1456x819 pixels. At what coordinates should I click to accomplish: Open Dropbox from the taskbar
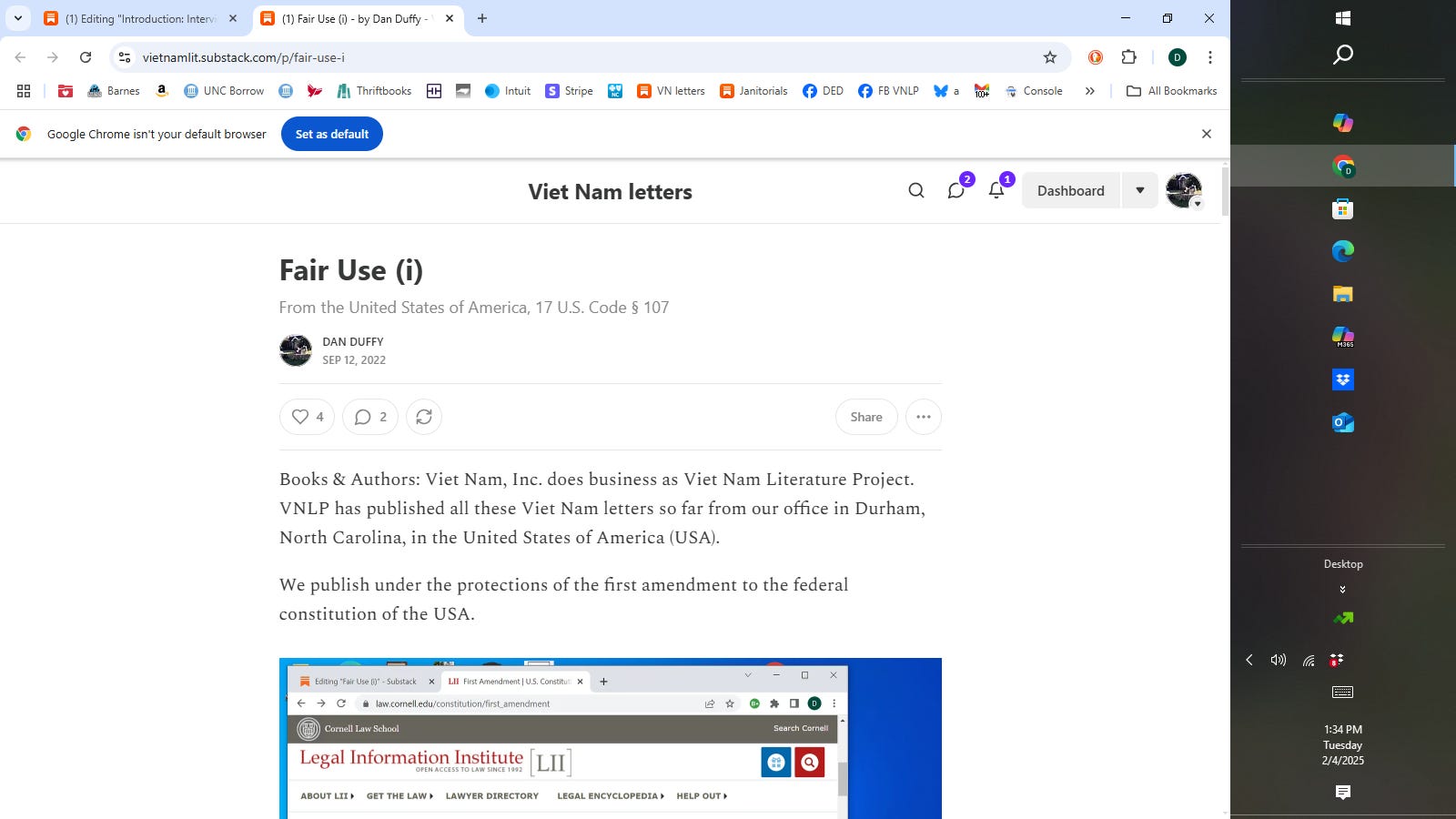coord(1343,379)
